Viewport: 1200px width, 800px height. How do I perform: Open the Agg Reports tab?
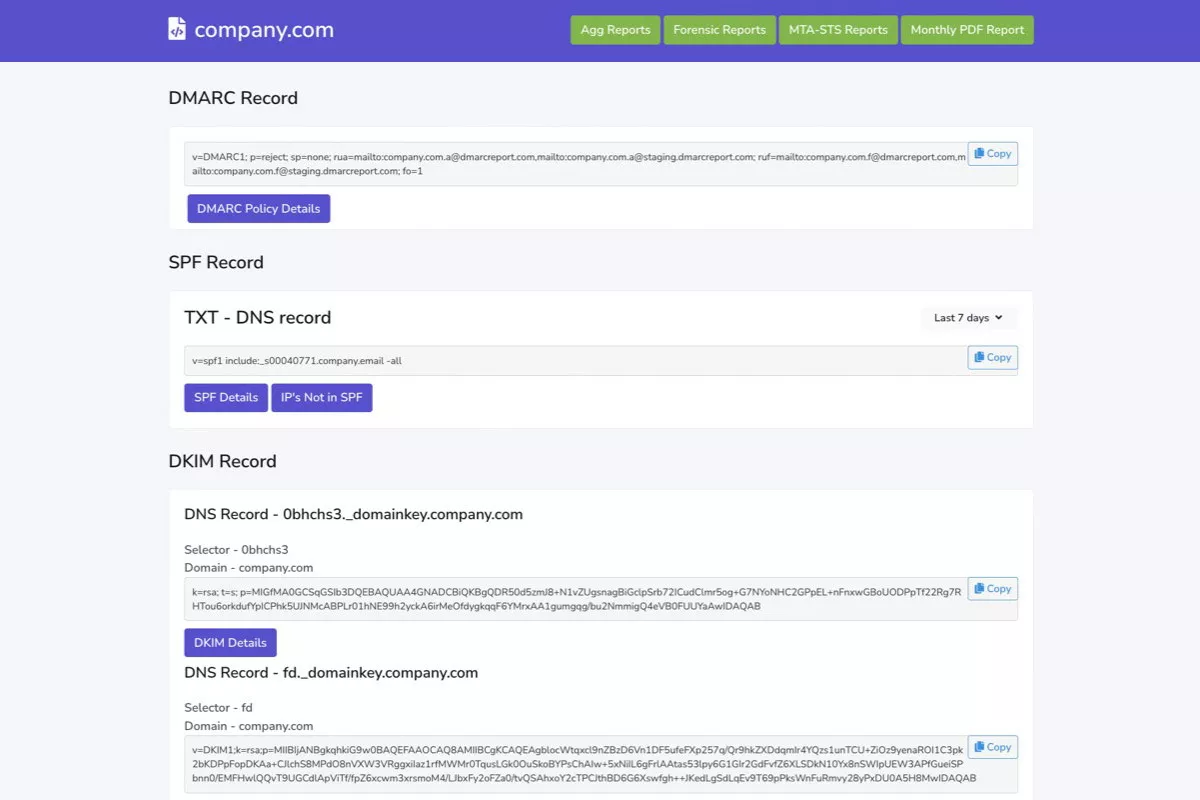click(615, 30)
